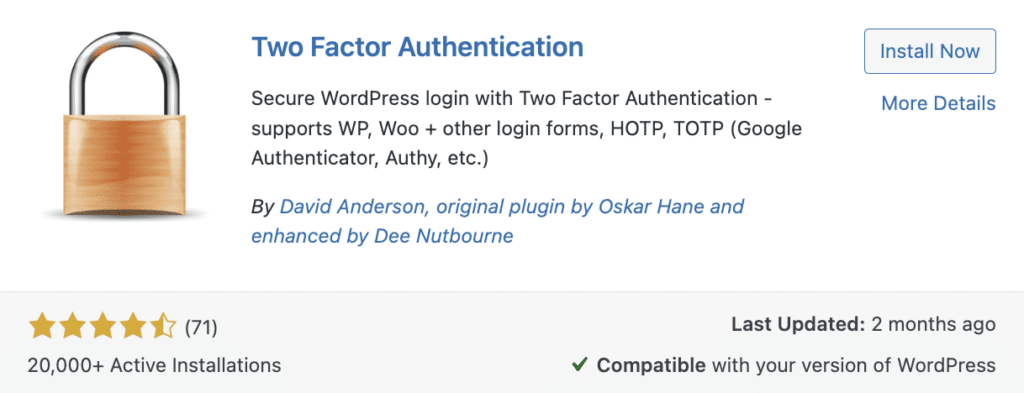Click 'Authenticator, Authy, etc.' description line

[x=370, y=159]
